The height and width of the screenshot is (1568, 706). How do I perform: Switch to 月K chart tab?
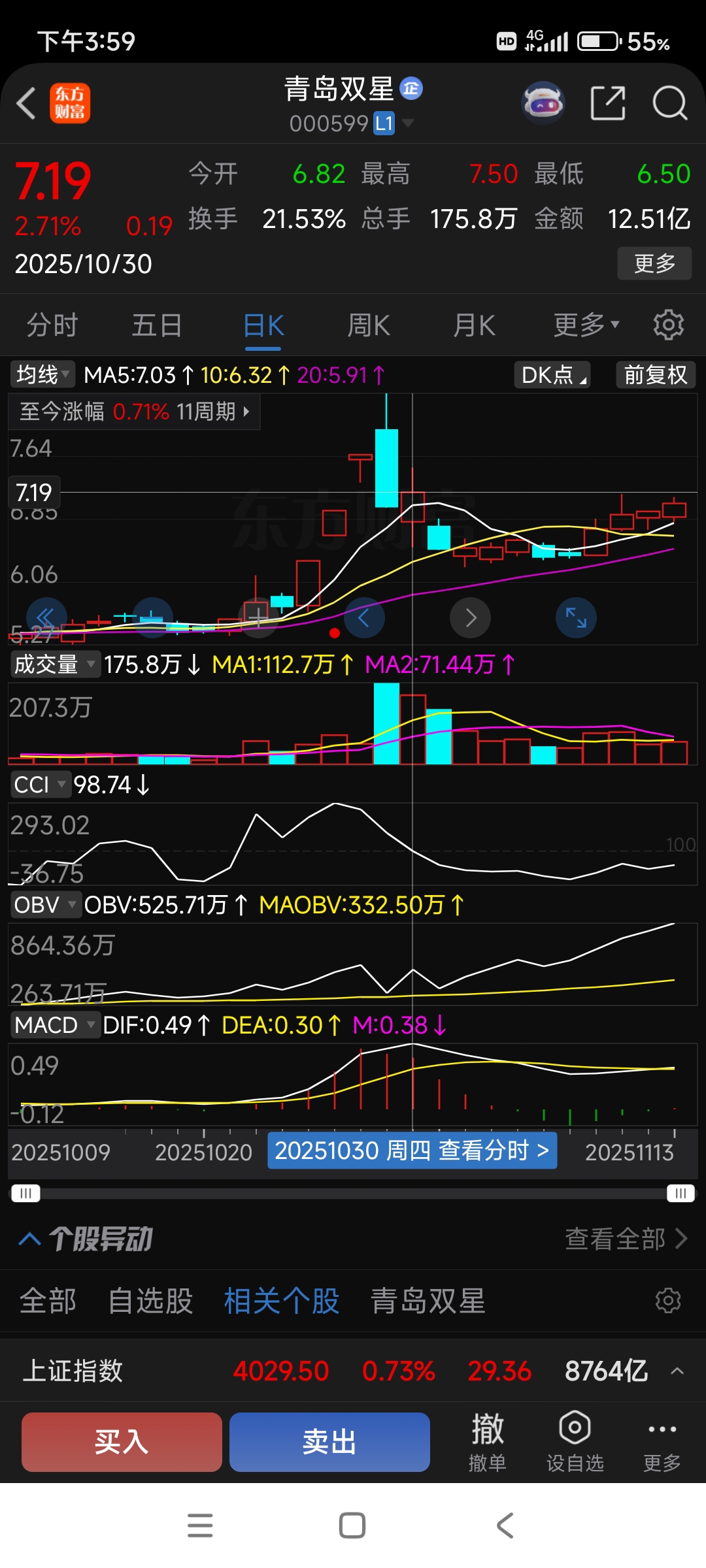pyautogui.click(x=475, y=325)
